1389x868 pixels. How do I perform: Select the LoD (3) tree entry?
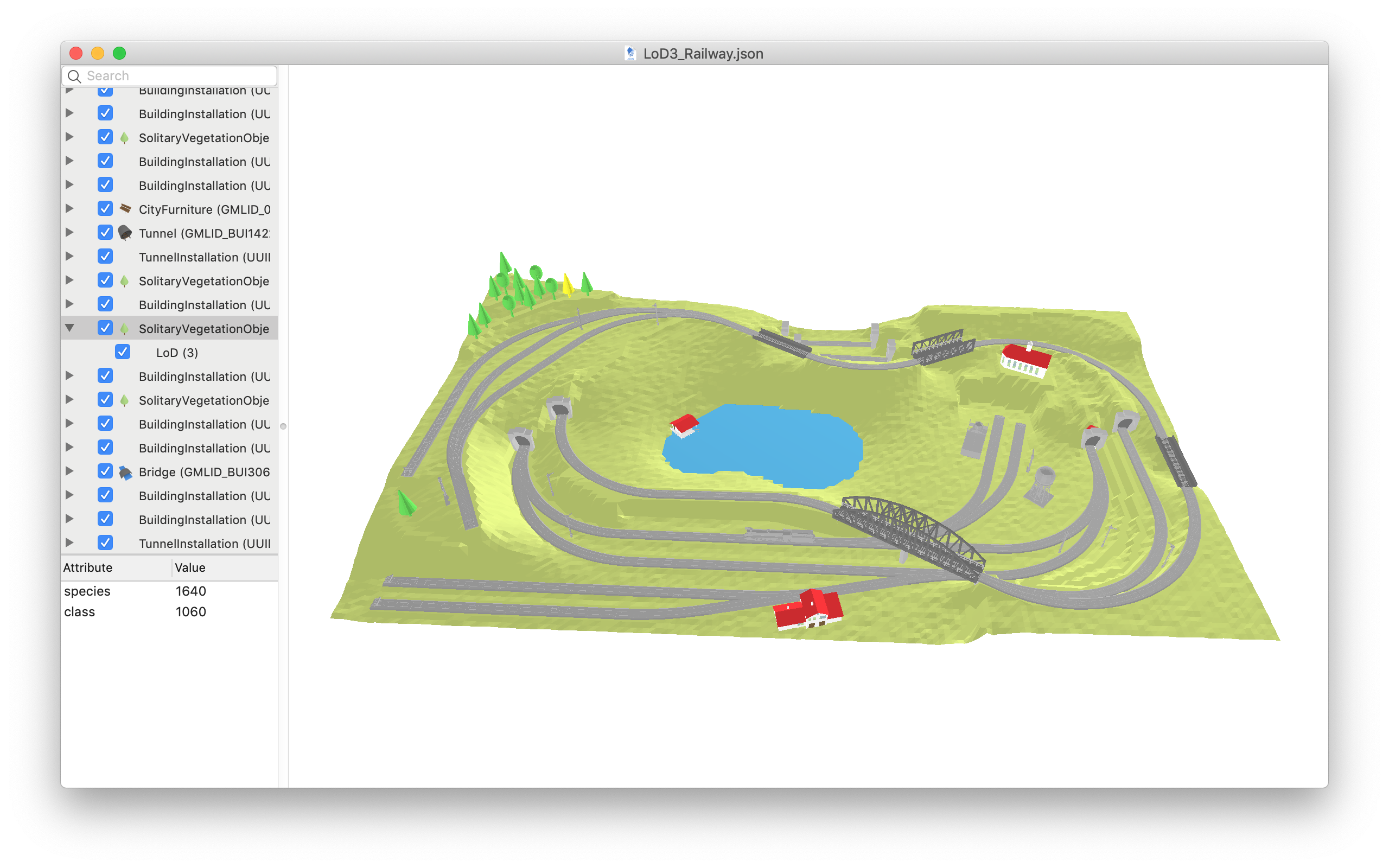177,353
